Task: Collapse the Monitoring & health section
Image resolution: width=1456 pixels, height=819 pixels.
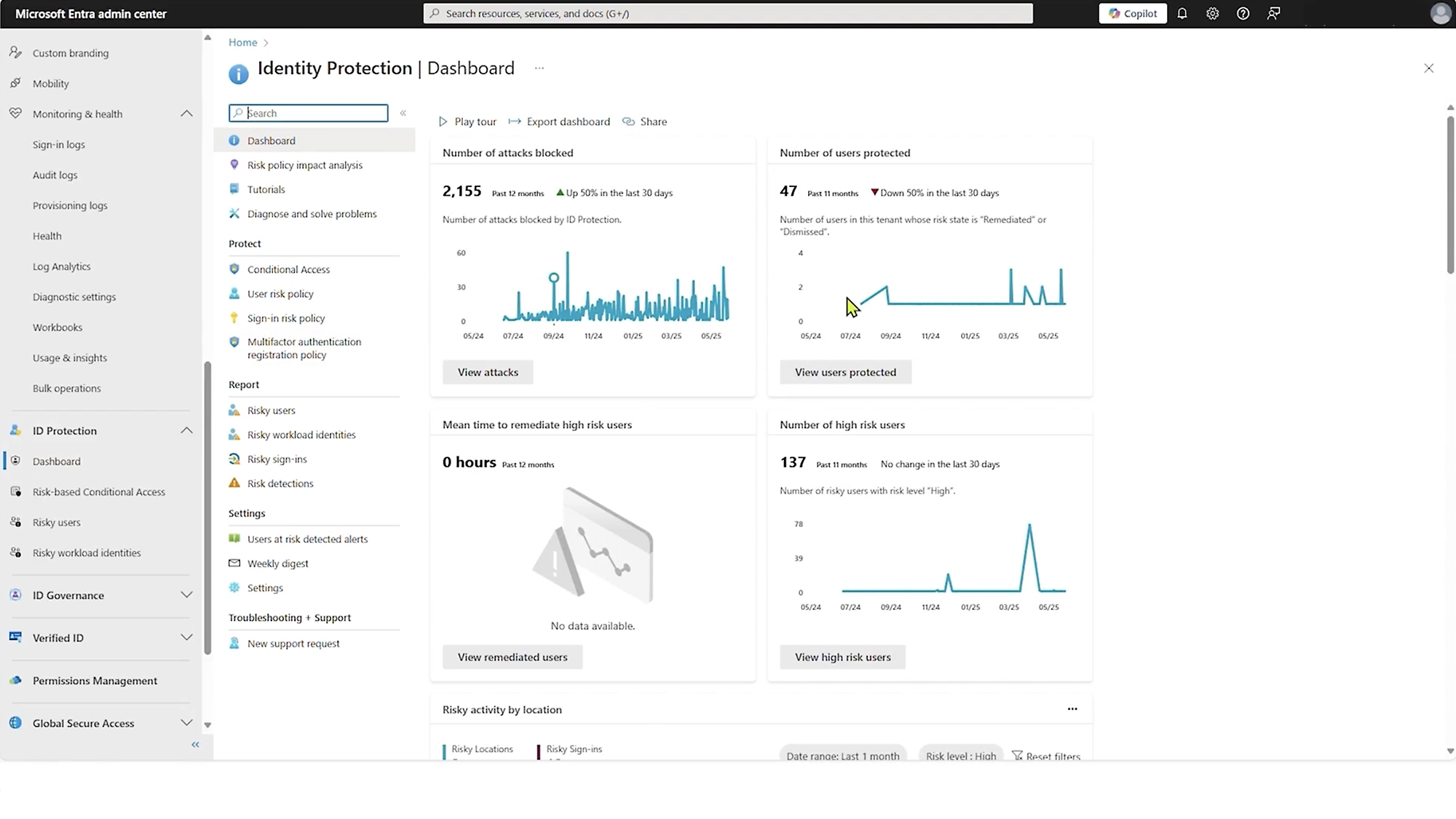Action: click(x=186, y=114)
